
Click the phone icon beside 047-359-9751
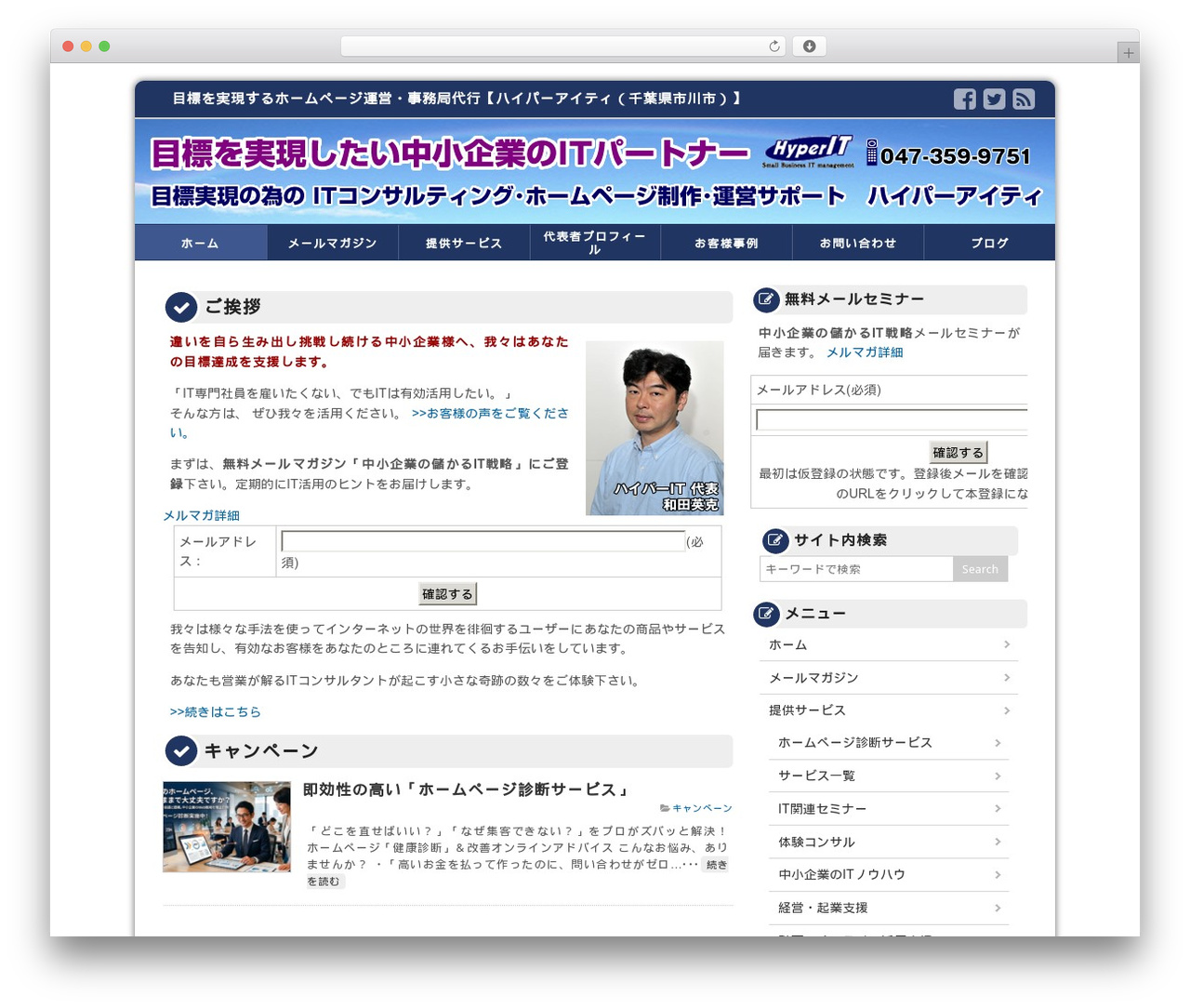pos(872,153)
